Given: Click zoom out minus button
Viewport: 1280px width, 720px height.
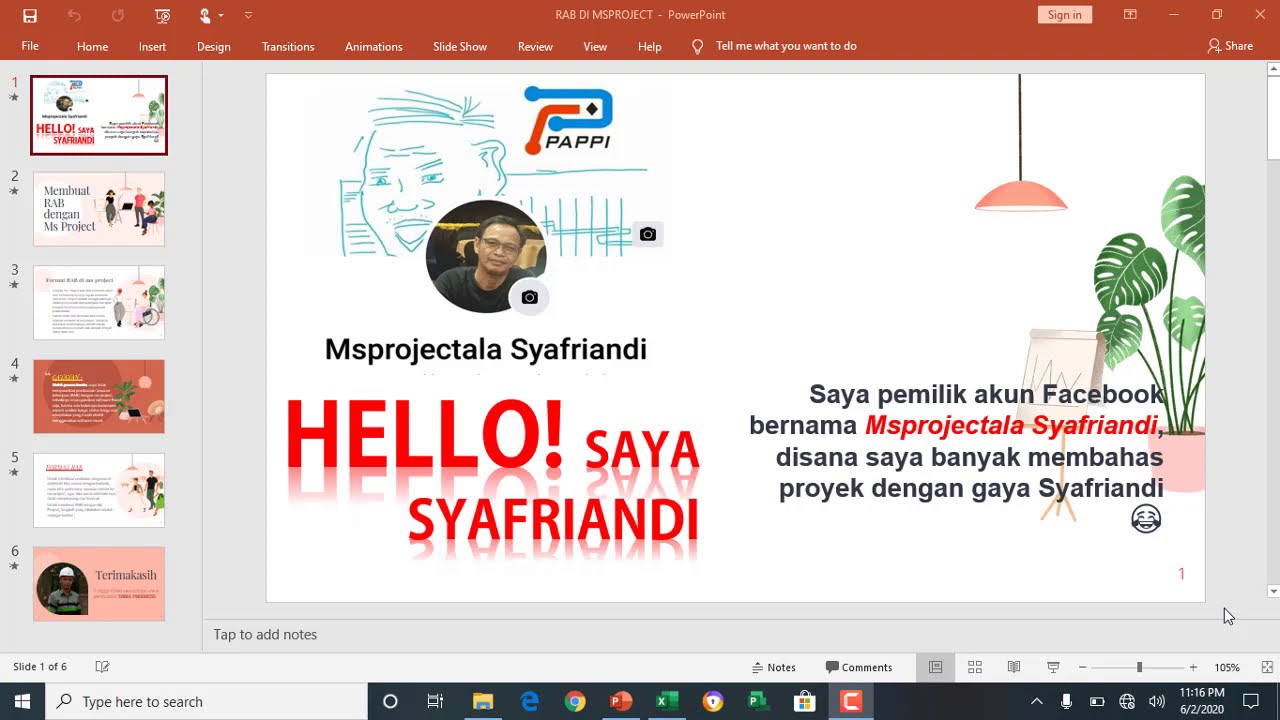Looking at the screenshot, I should (x=1082, y=667).
